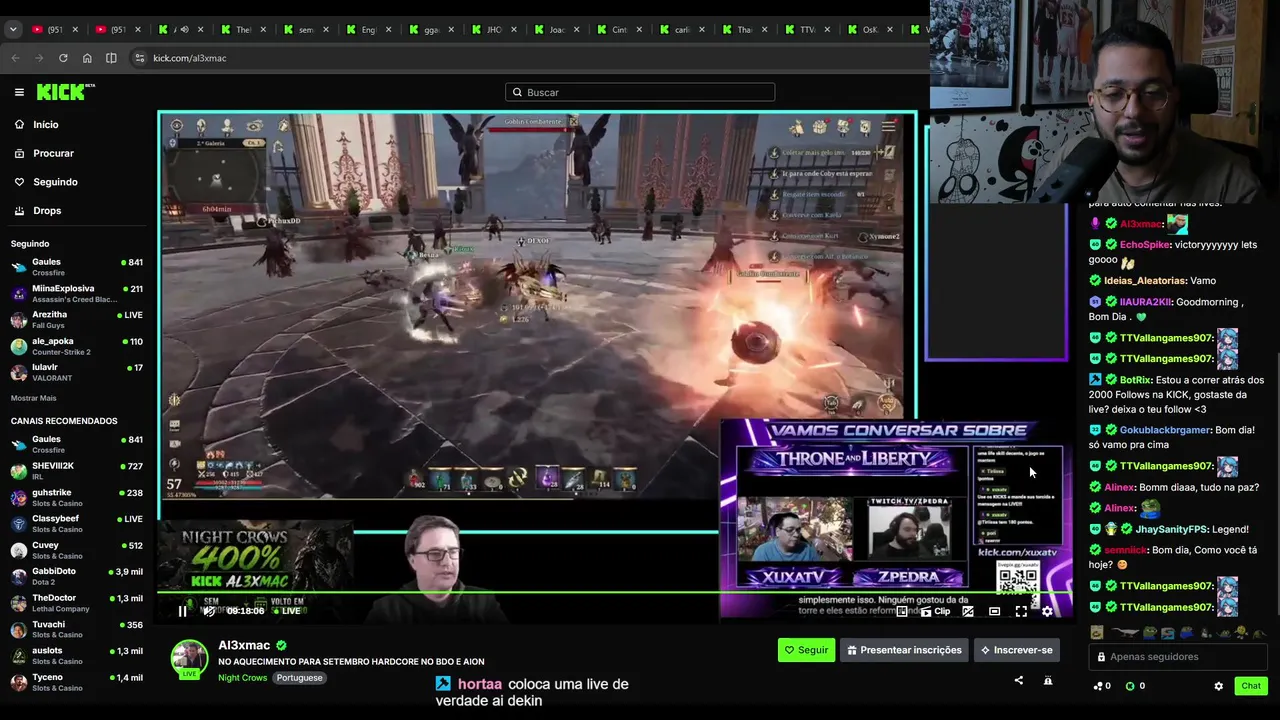1280x720 pixels.
Task: Click the green Chat send button
Action: (x=1251, y=686)
